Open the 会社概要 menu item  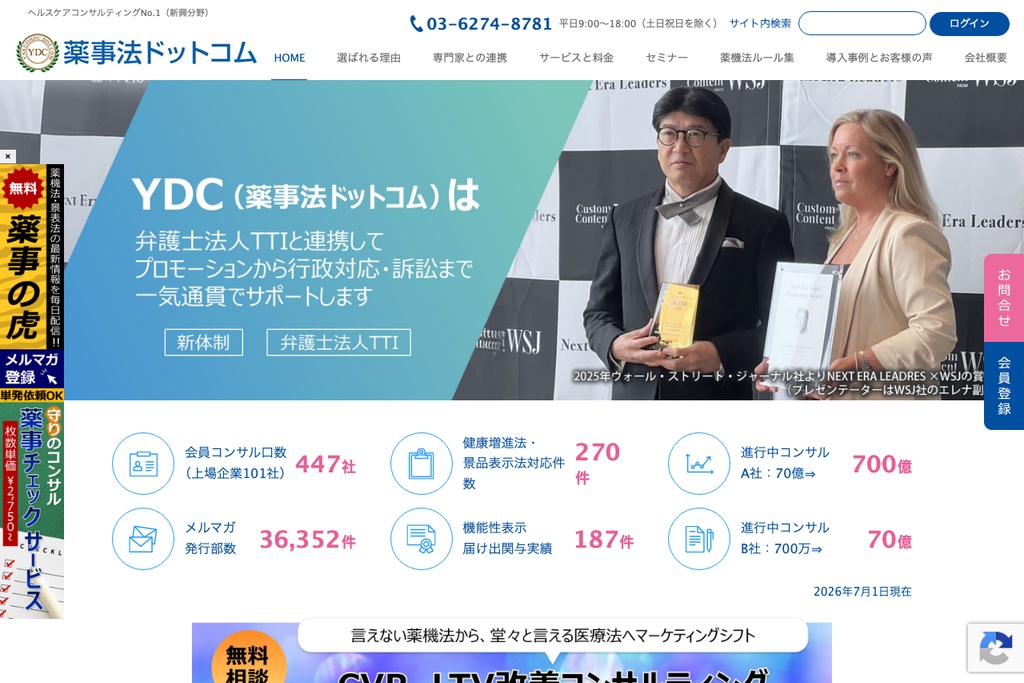[x=985, y=57]
